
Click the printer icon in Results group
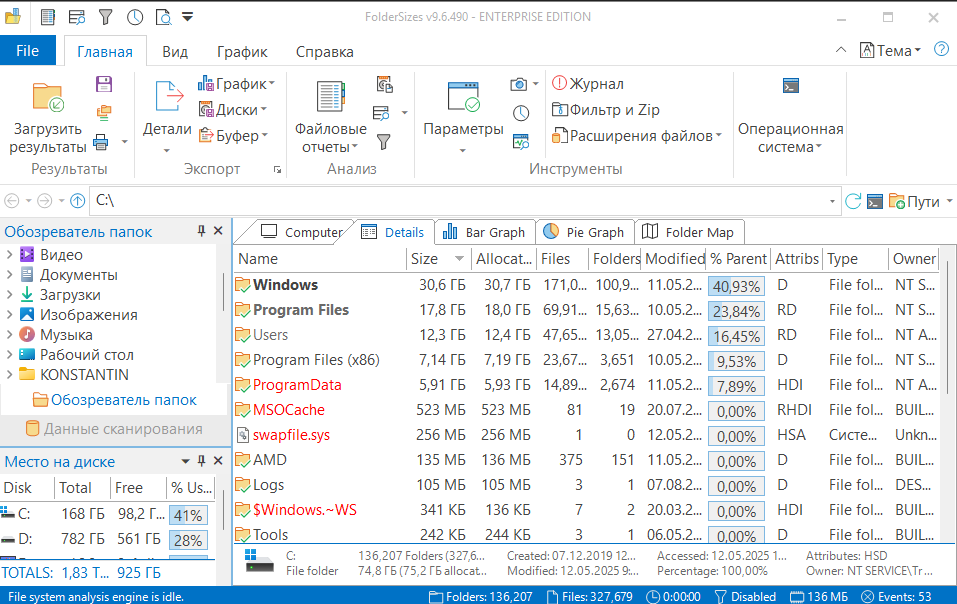[x=101, y=142]
